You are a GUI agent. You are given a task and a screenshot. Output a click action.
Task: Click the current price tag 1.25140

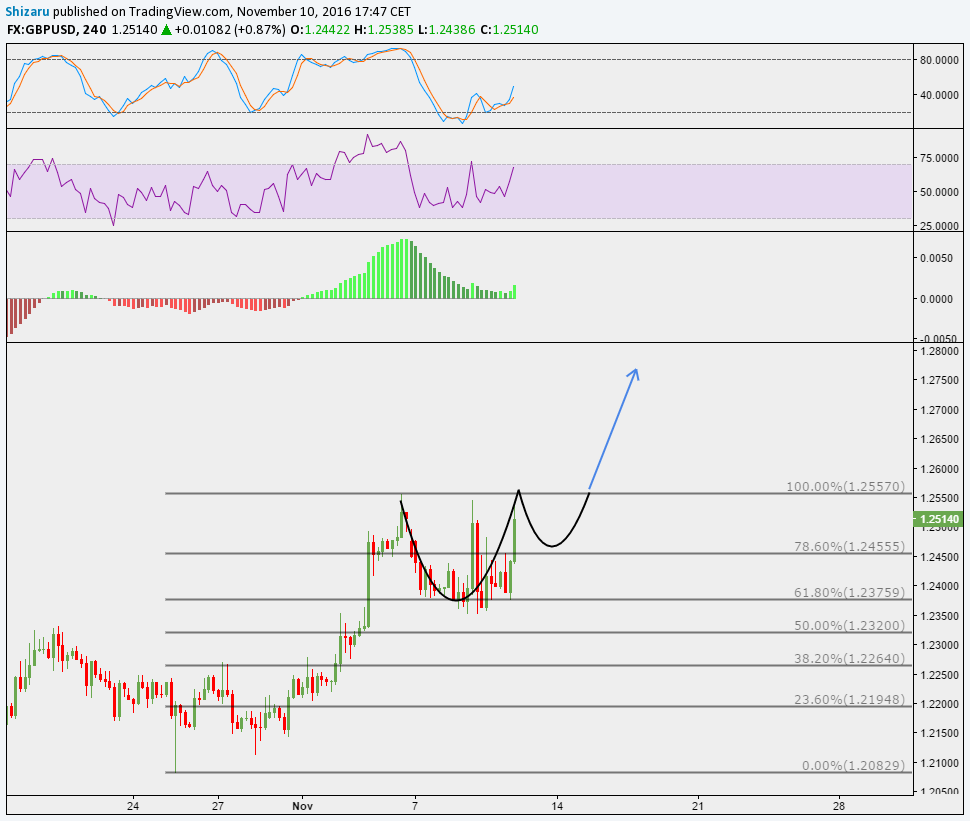click(938, 519)
